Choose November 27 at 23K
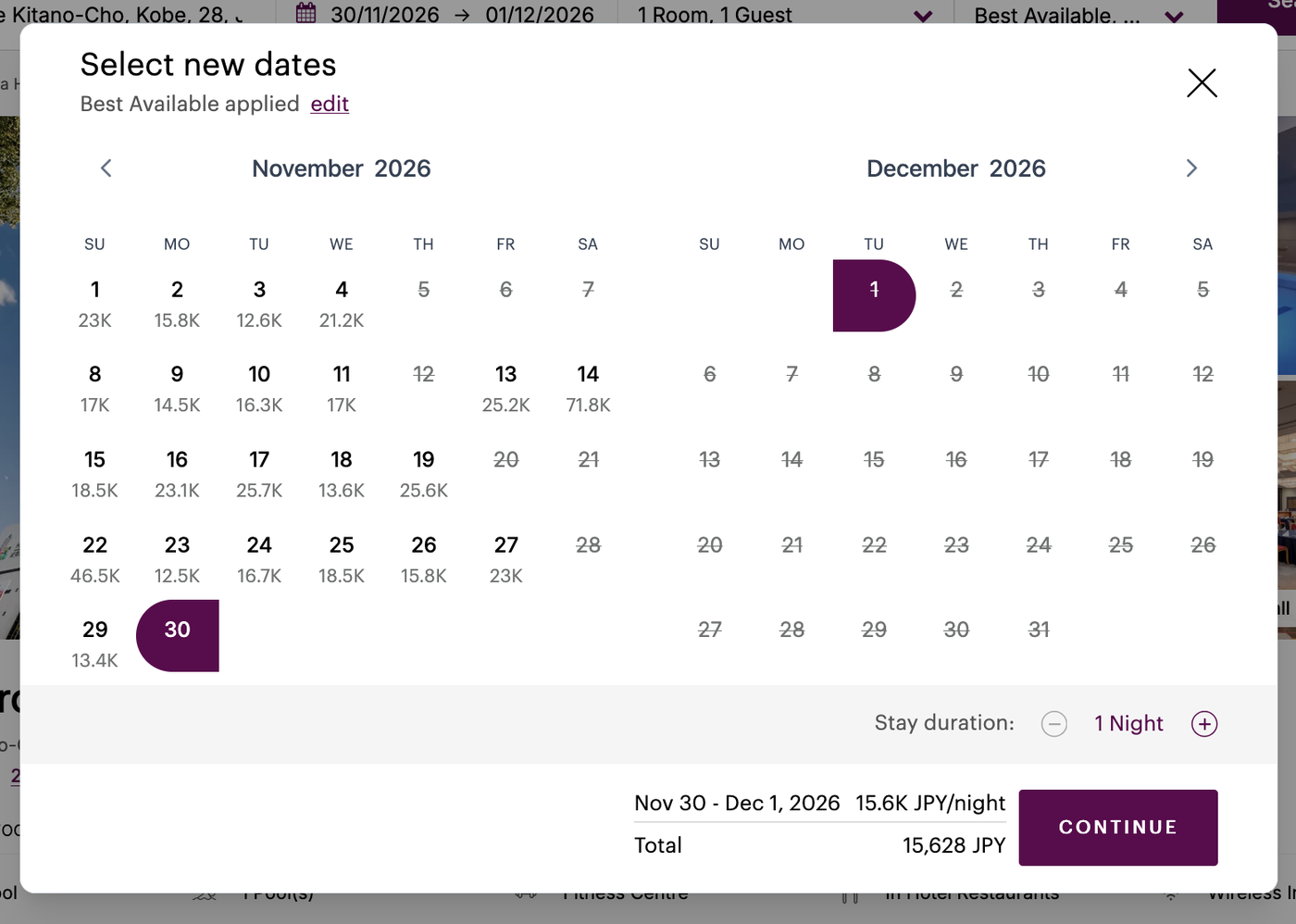Viewport: 1296px width, 924px height. 506,559
